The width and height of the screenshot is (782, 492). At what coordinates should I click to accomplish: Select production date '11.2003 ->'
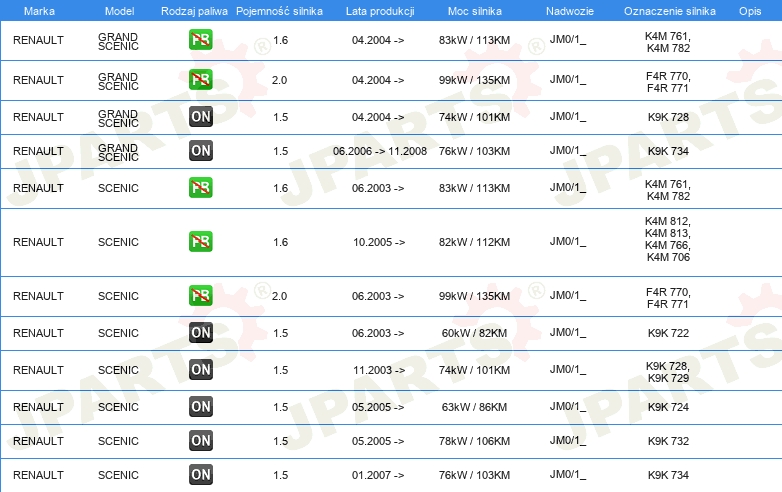click(379, 370)
